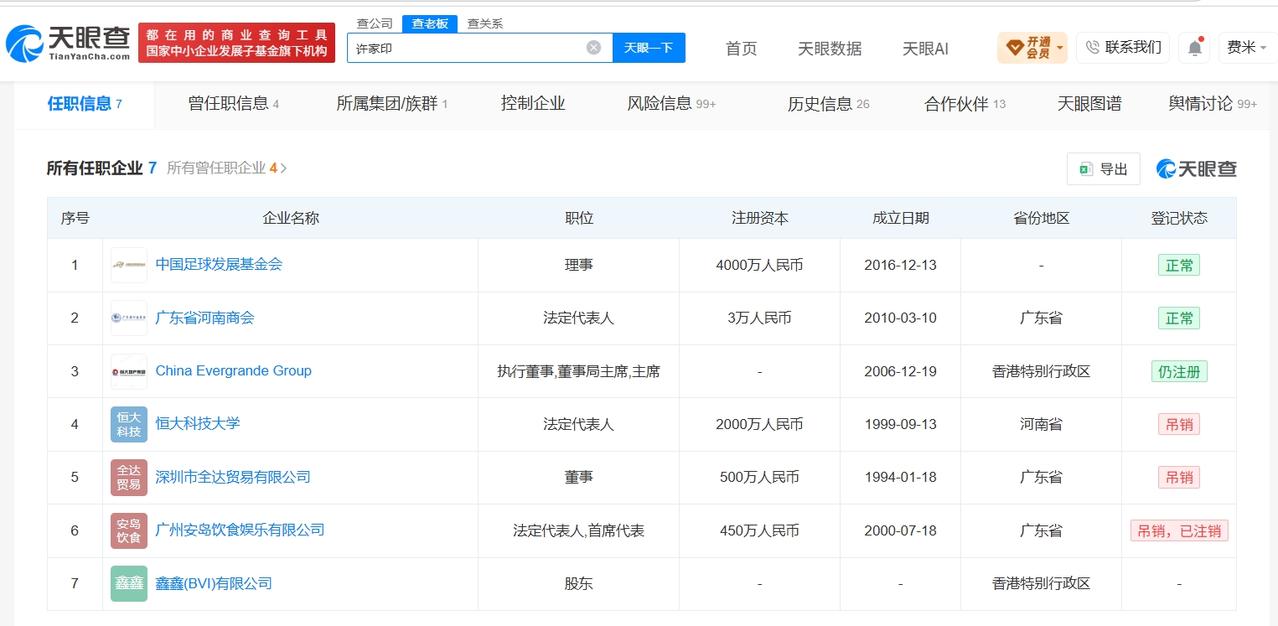Open the 曾任职信息 tab
Screen dimensions: 1278x626
(234, 104)
